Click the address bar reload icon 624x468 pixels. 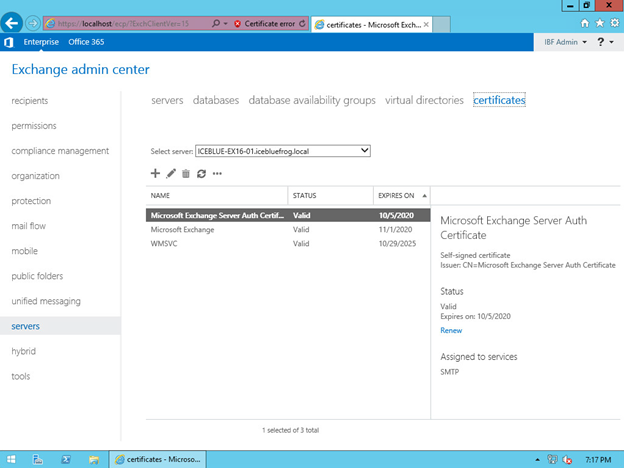point(302,23)
